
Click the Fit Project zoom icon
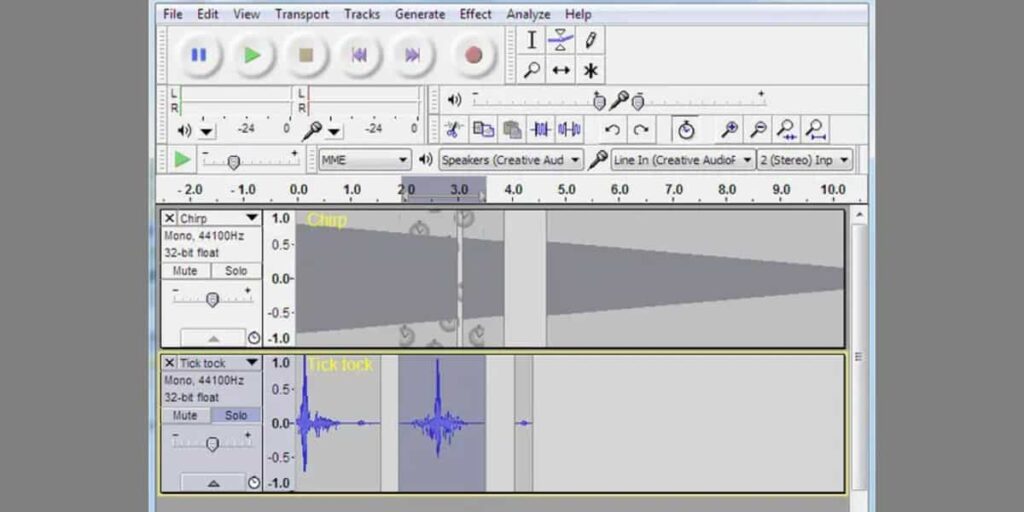[x=816, y=129]
